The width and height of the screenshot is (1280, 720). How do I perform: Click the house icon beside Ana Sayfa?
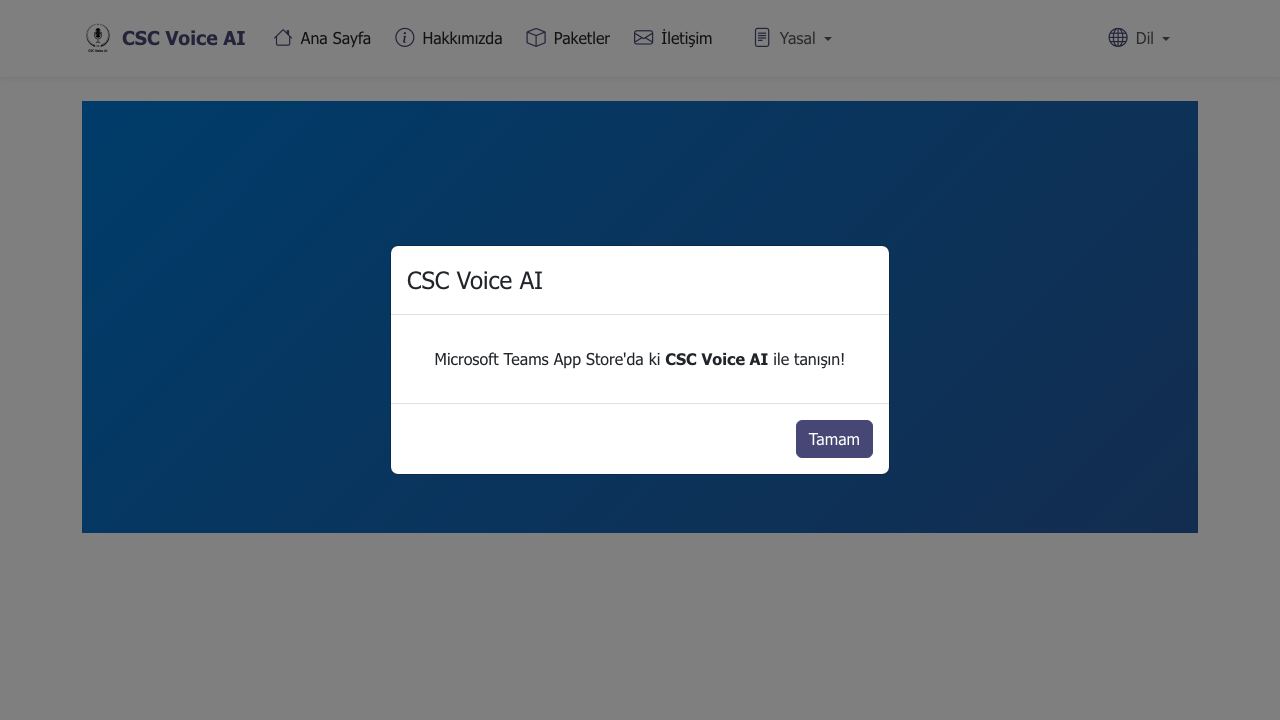coord(283,37)
